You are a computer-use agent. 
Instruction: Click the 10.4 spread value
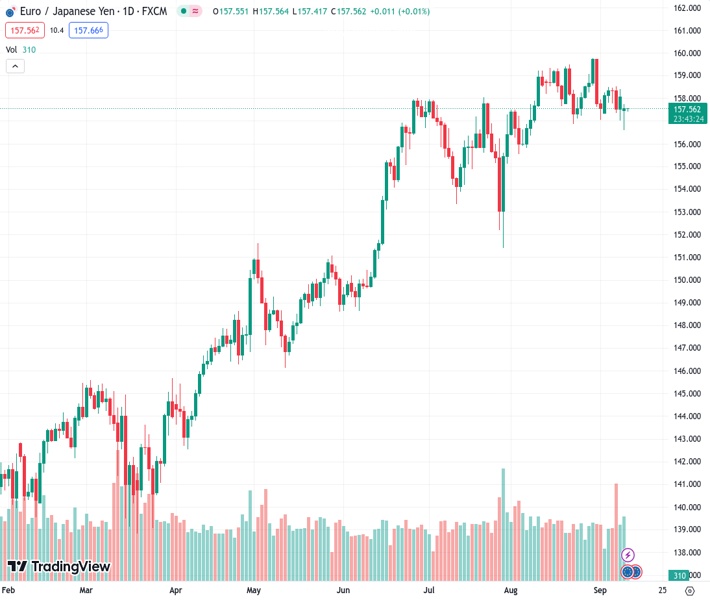56,30
